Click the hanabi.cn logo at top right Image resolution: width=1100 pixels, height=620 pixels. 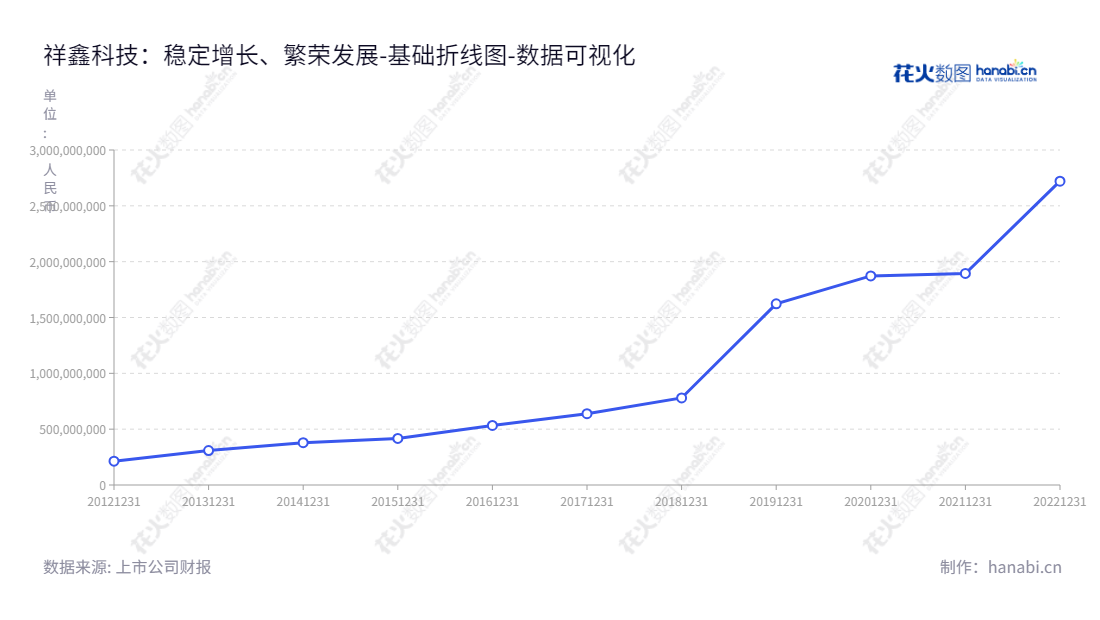pyautogui.click(x=965, y=72)
